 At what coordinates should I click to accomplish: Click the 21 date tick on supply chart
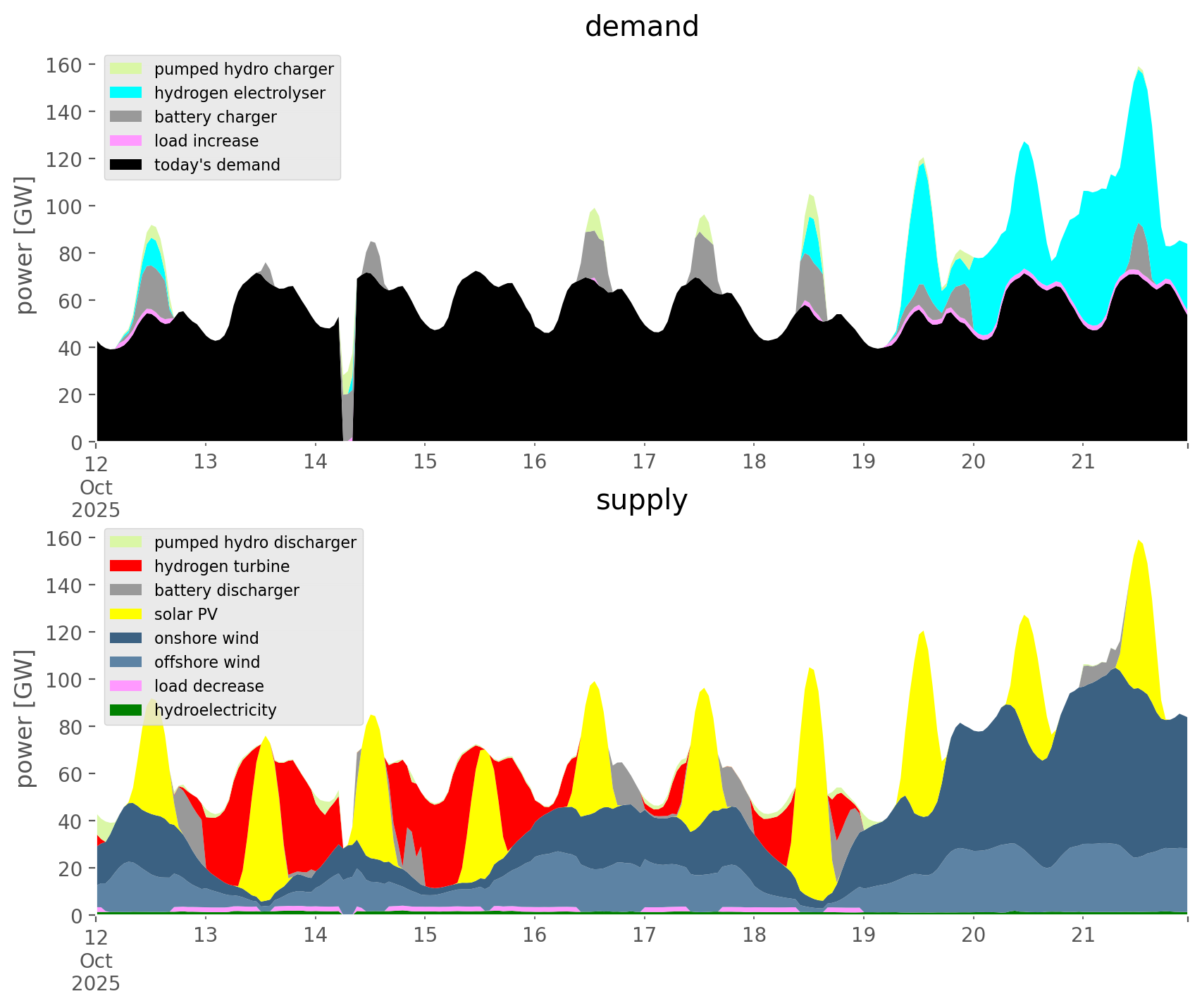coord(1083,935)
